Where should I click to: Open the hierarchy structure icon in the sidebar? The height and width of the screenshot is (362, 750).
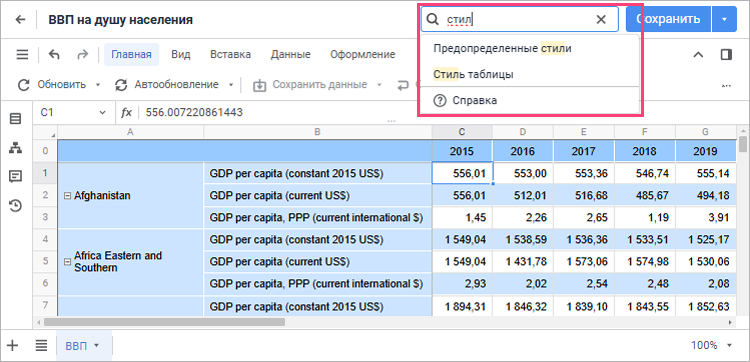click(x=16, y=148)
